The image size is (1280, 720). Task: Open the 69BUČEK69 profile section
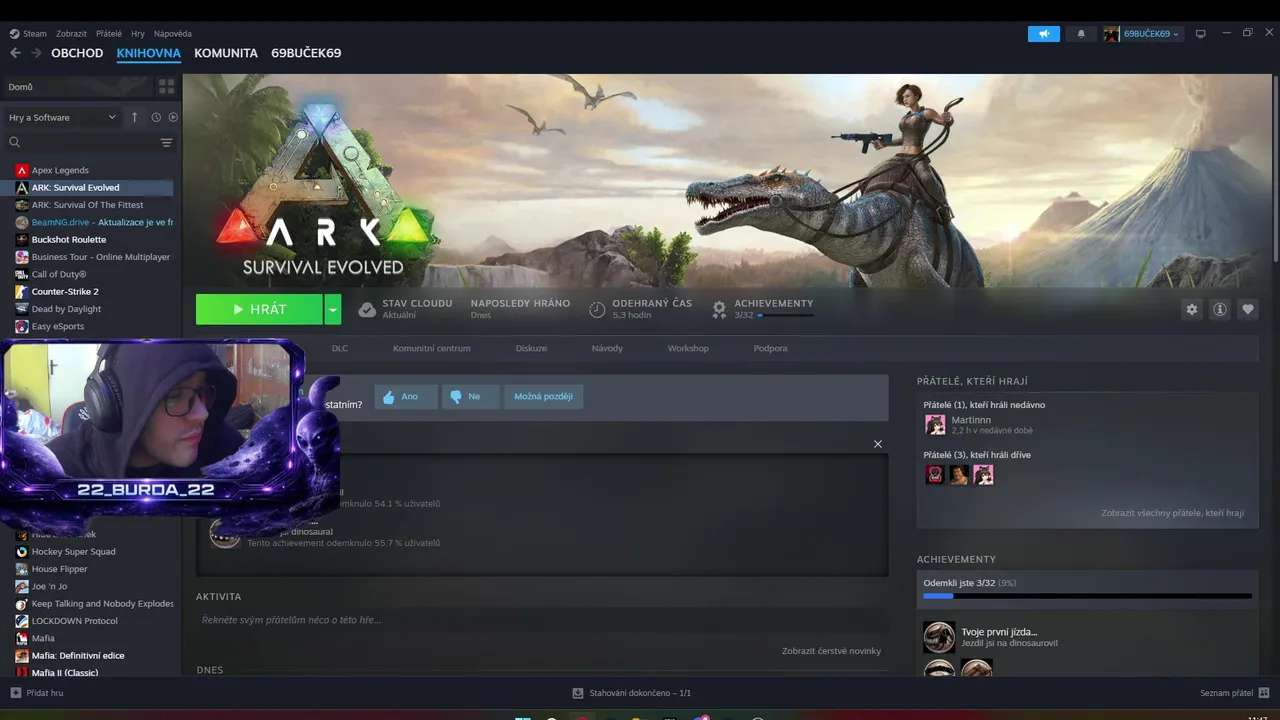coord(306,53)
